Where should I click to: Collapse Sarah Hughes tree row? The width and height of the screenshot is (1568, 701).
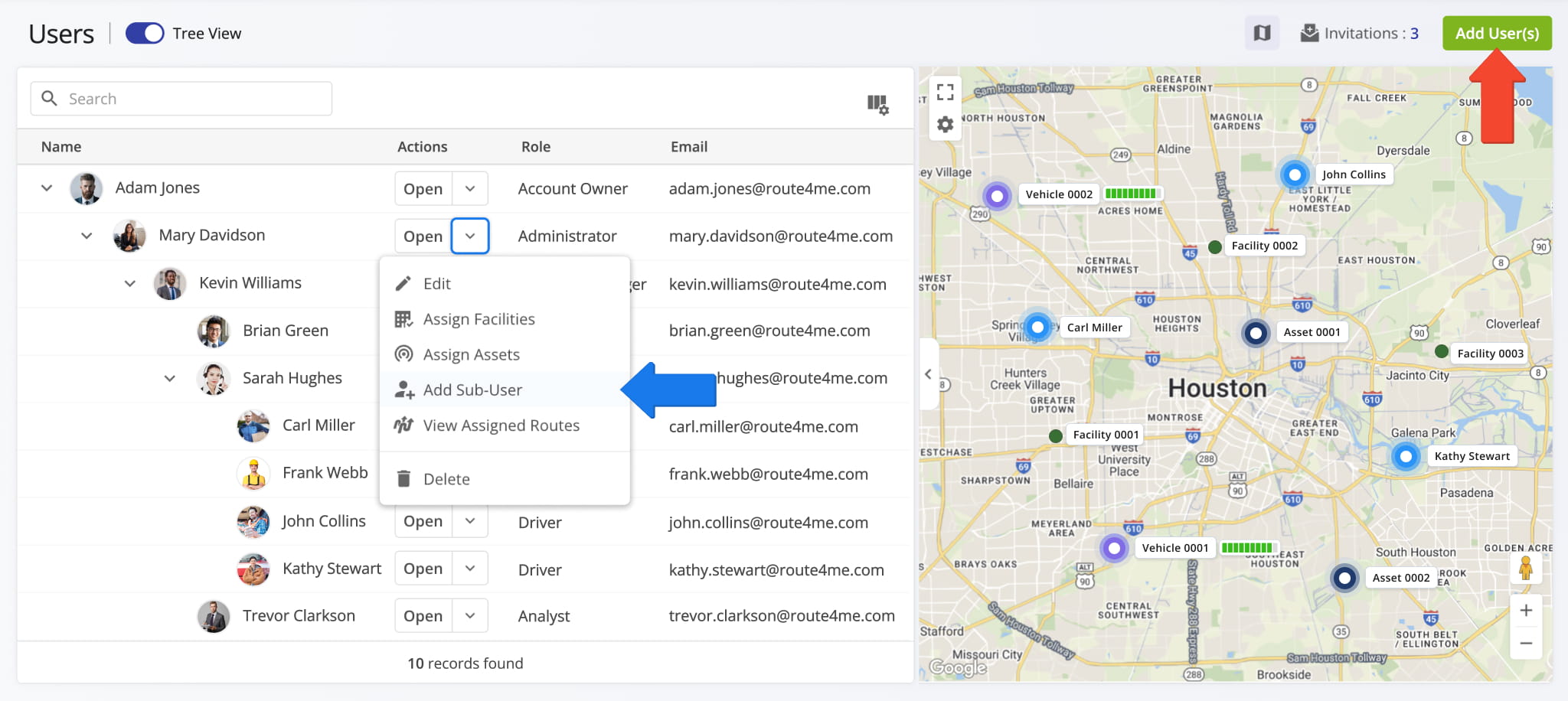point(170,378)
